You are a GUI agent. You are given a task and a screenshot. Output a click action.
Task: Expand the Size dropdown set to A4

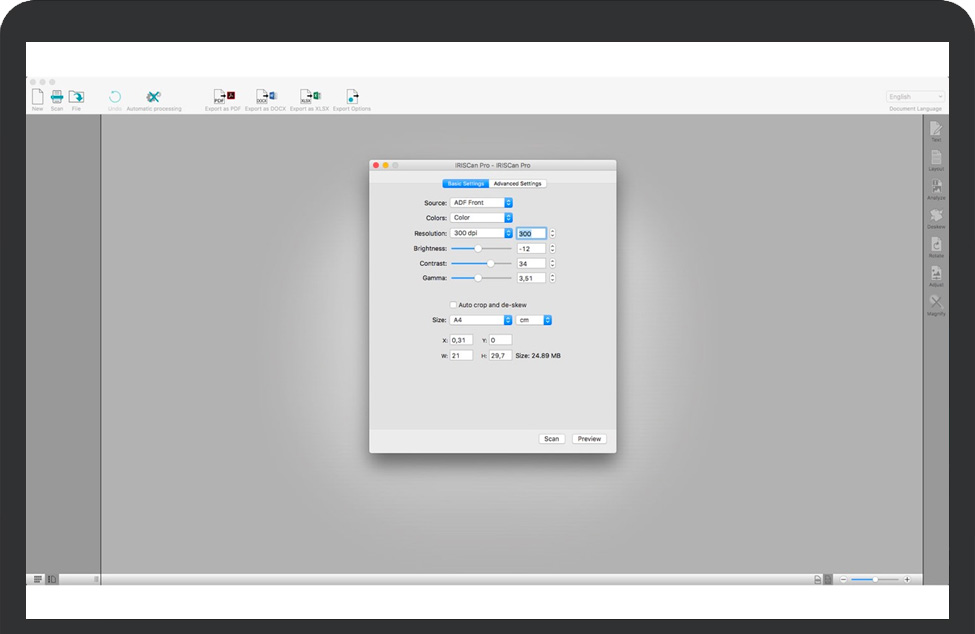point(481,320)
